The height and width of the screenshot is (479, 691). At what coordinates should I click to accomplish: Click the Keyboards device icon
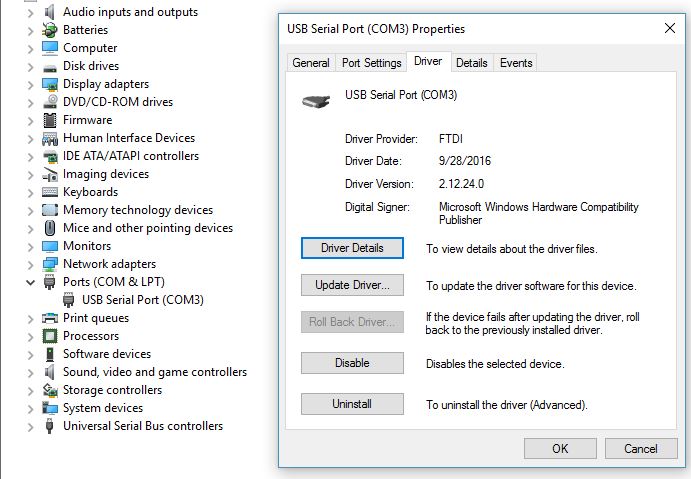[x=50, y=192]
